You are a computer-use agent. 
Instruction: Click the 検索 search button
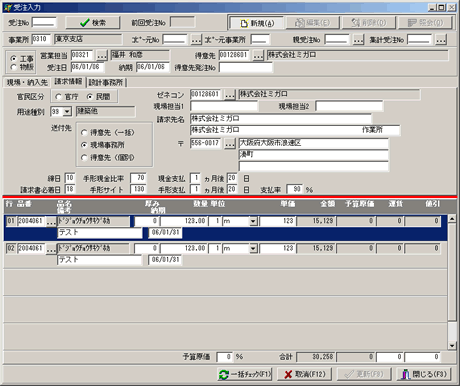(92, 23)
